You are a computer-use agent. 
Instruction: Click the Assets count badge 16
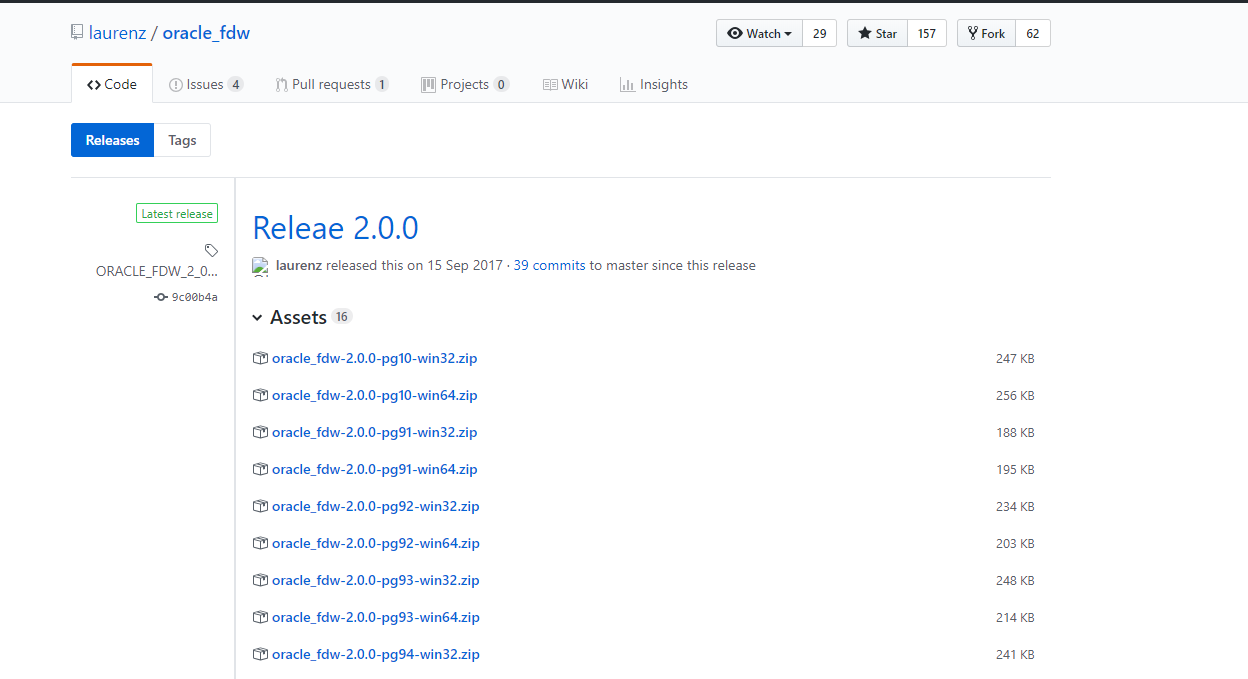click(342, 317)
